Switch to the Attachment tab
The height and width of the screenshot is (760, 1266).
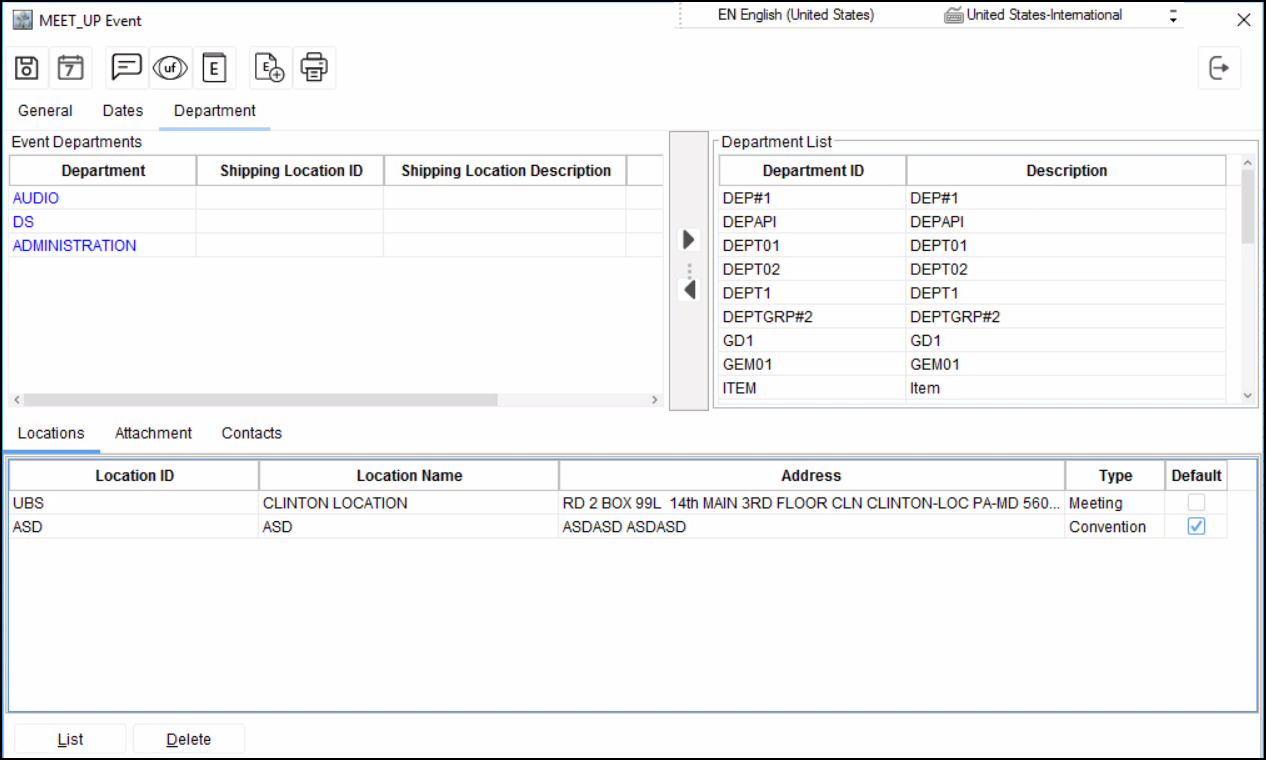[153, 433]
